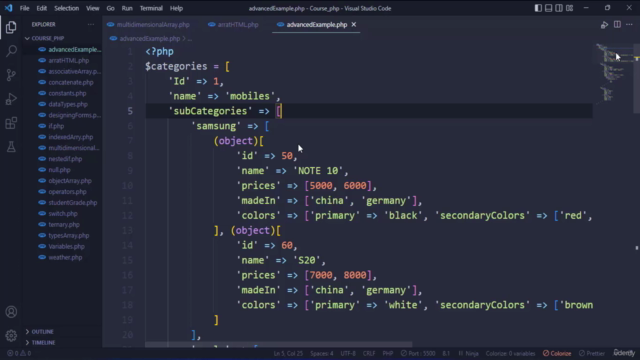Click the Run Code icon in editor title
Image resolution: width=640 pixels, height=360 pixels.
[604, 25]
